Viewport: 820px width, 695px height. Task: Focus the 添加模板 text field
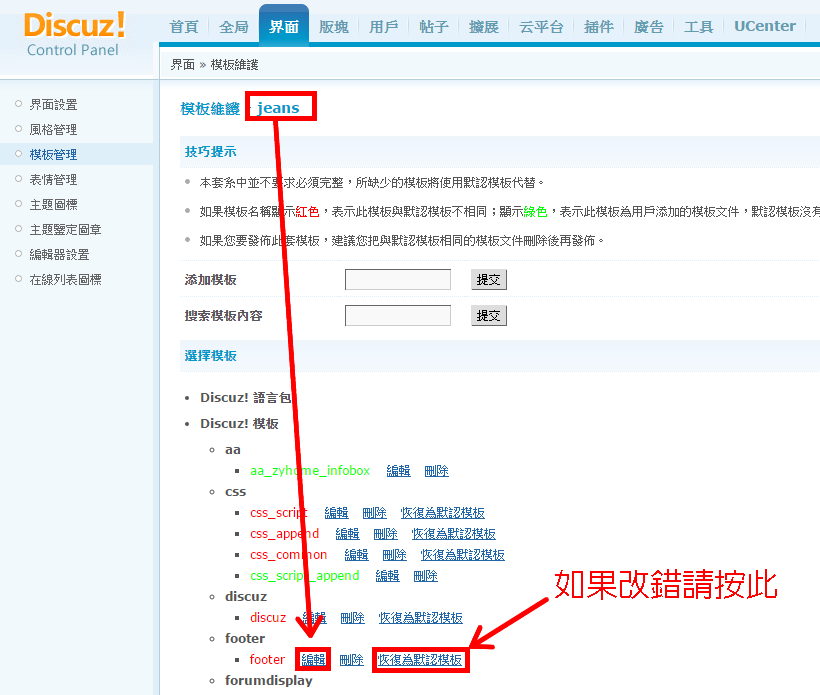[x=397, y=279]
